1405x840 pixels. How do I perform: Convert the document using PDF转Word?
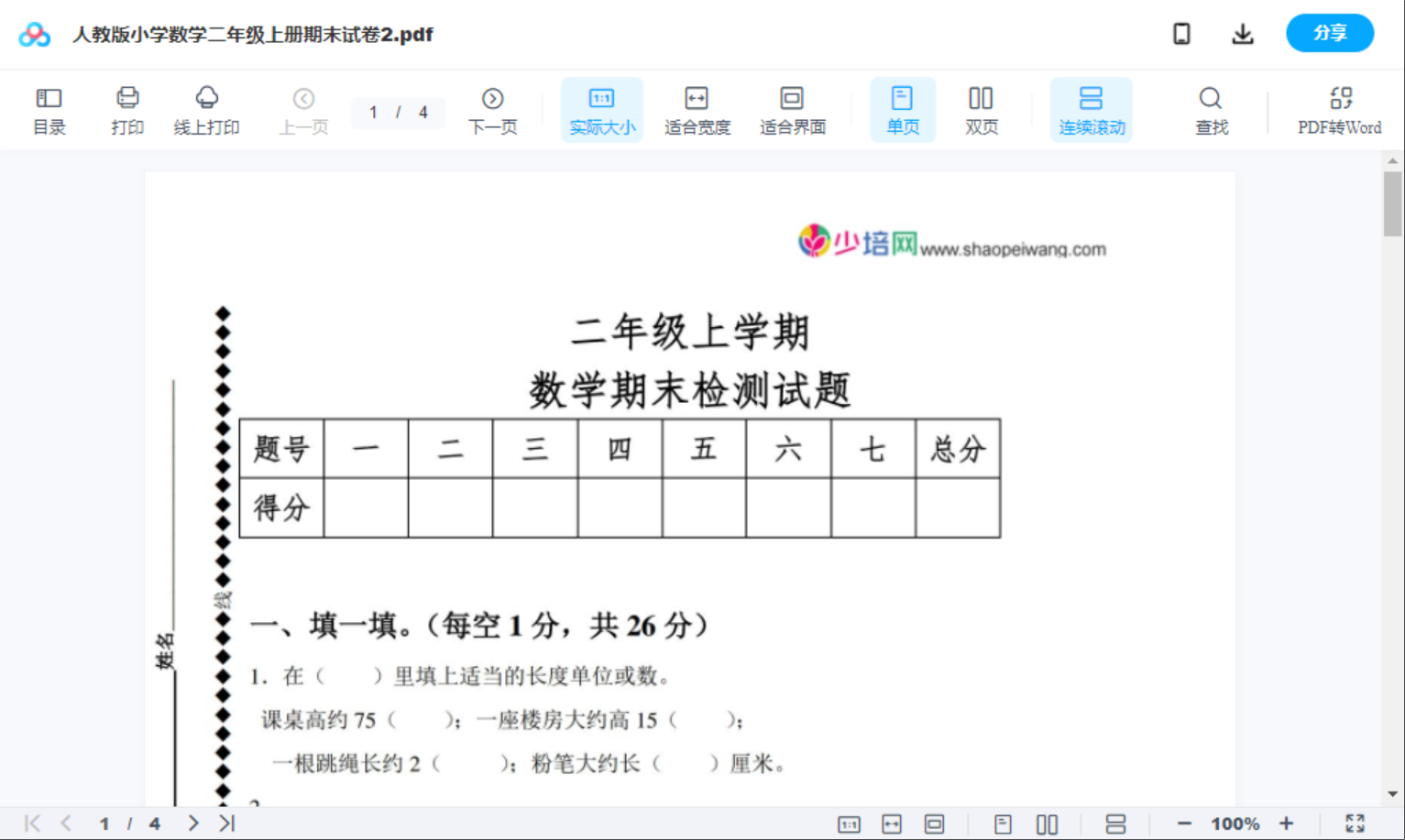pos(1340,109)
